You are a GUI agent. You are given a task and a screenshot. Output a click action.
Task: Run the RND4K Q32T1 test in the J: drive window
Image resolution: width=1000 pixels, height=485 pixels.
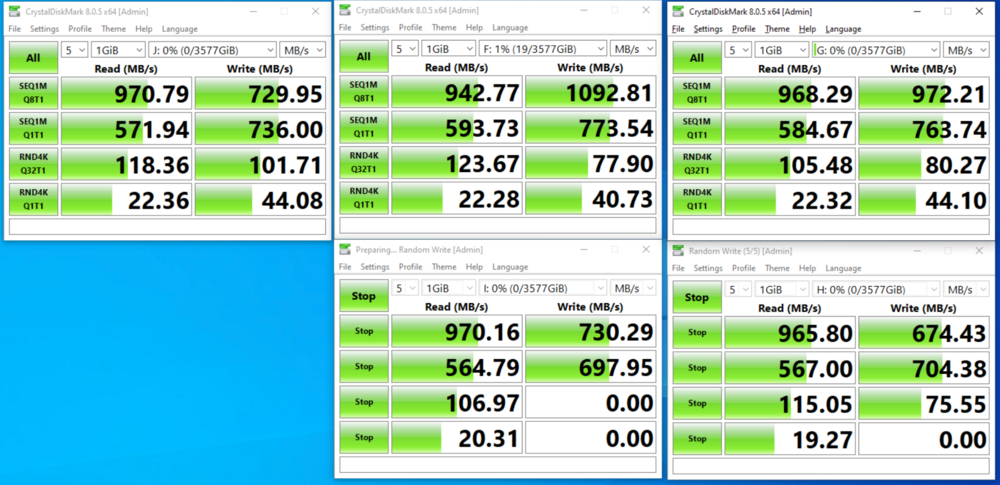pyautogui.click(x=33, y=165)
